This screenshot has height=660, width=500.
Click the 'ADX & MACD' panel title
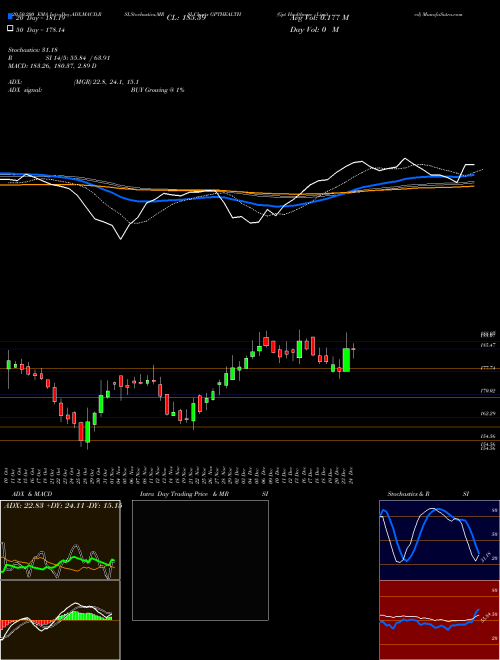(32, 494)
